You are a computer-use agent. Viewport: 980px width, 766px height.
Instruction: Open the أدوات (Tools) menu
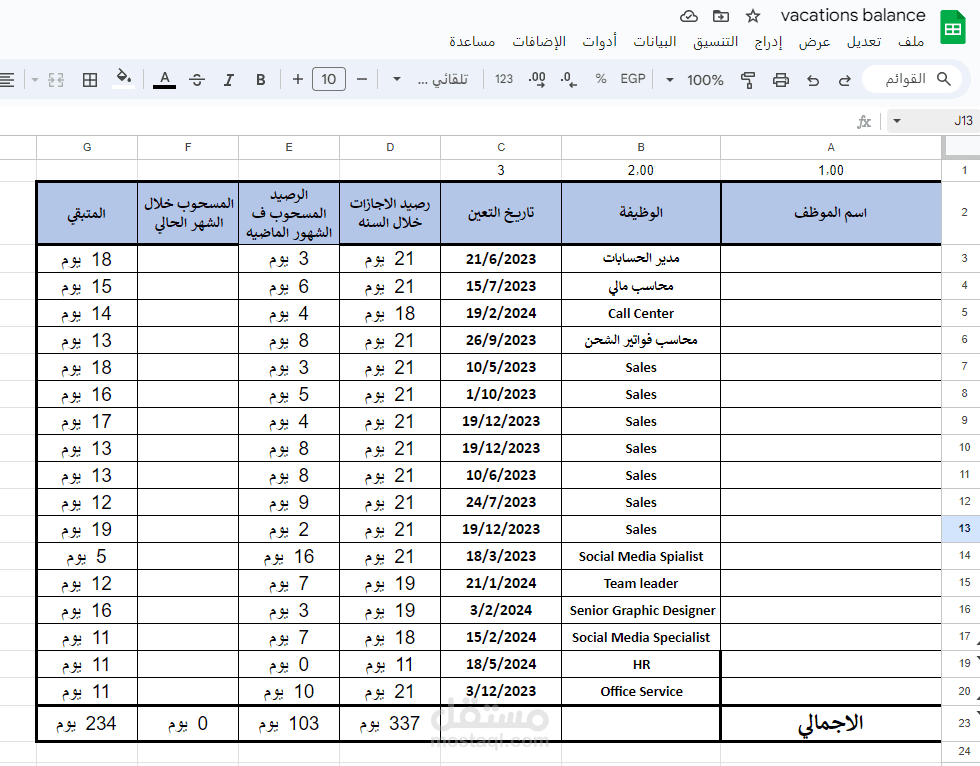tap(599, 42)
